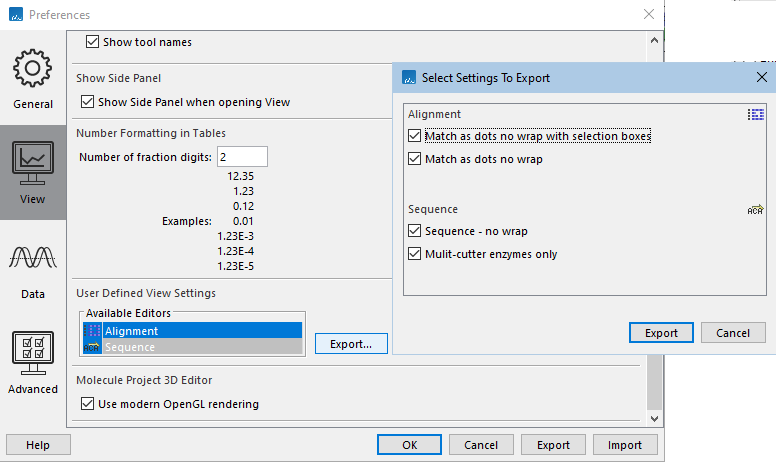The image size is (776, 462).
Task: Open the Data preferences section
Action: tap(33, 268)
